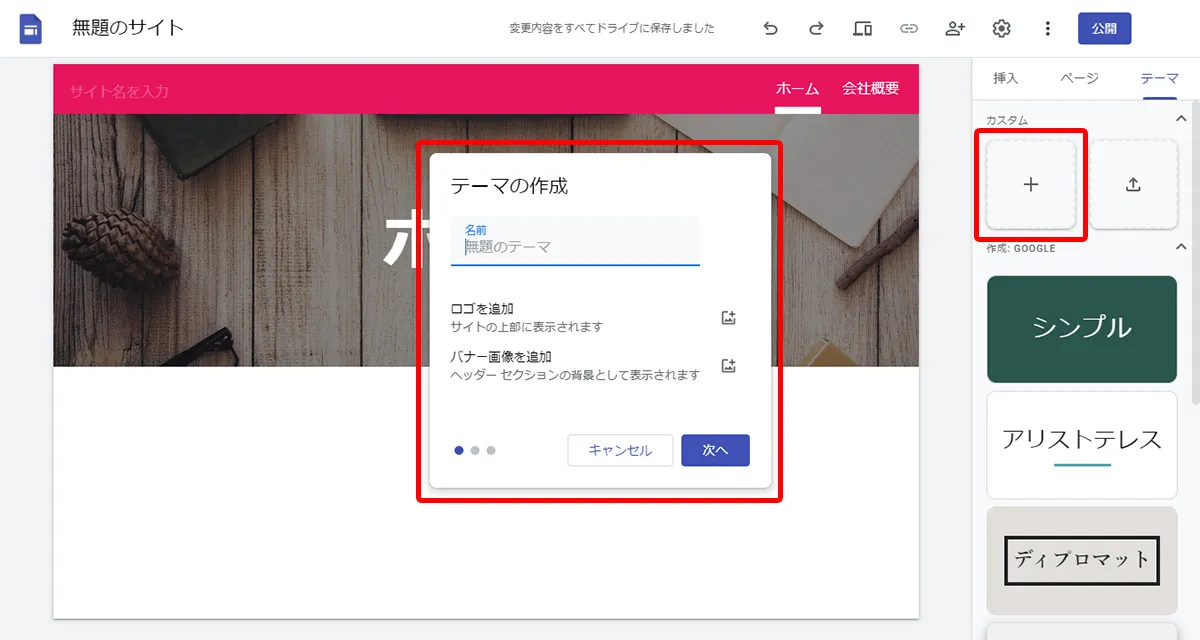
Task: Switch to the ページ tab
Action: [x=1079, y=77]
